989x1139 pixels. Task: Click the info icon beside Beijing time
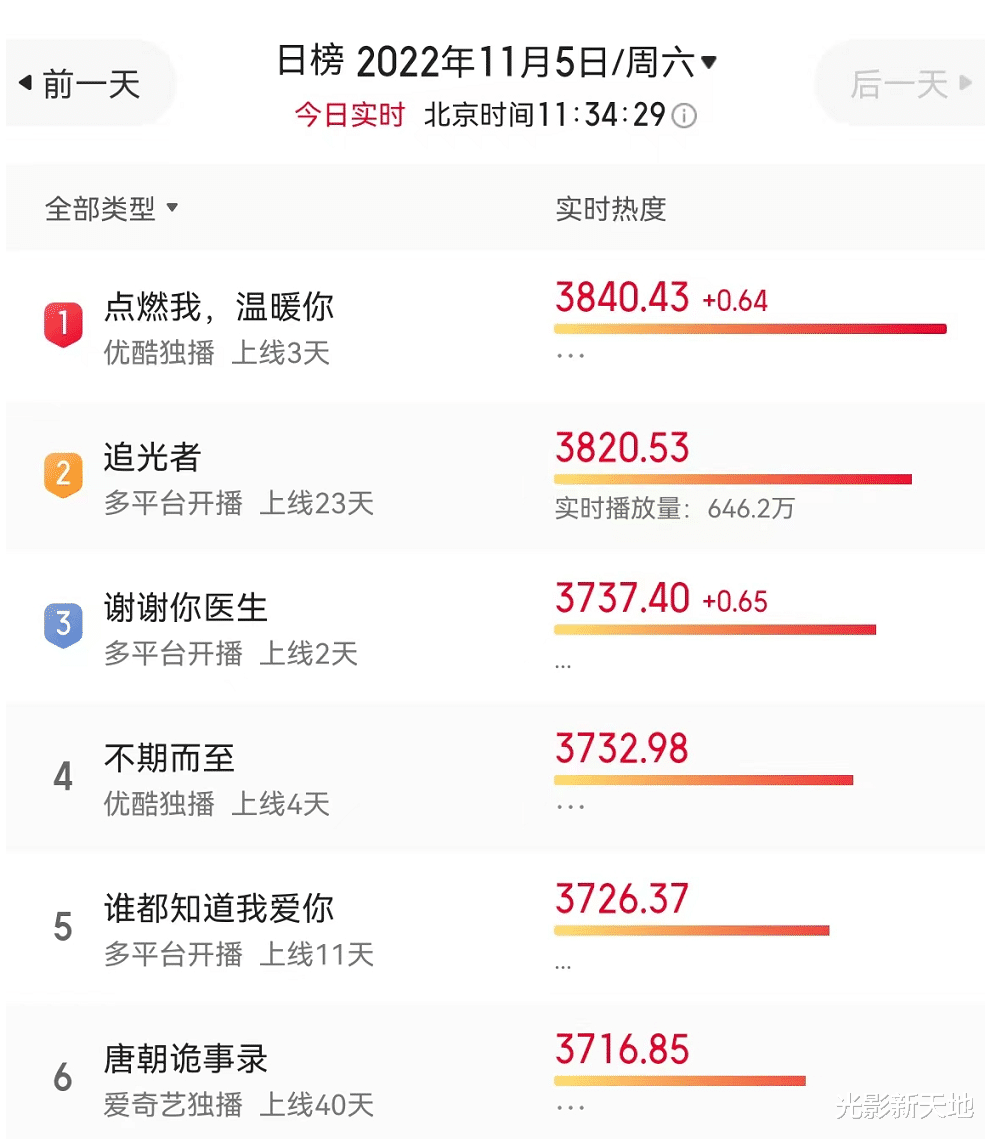click(684, 115)
